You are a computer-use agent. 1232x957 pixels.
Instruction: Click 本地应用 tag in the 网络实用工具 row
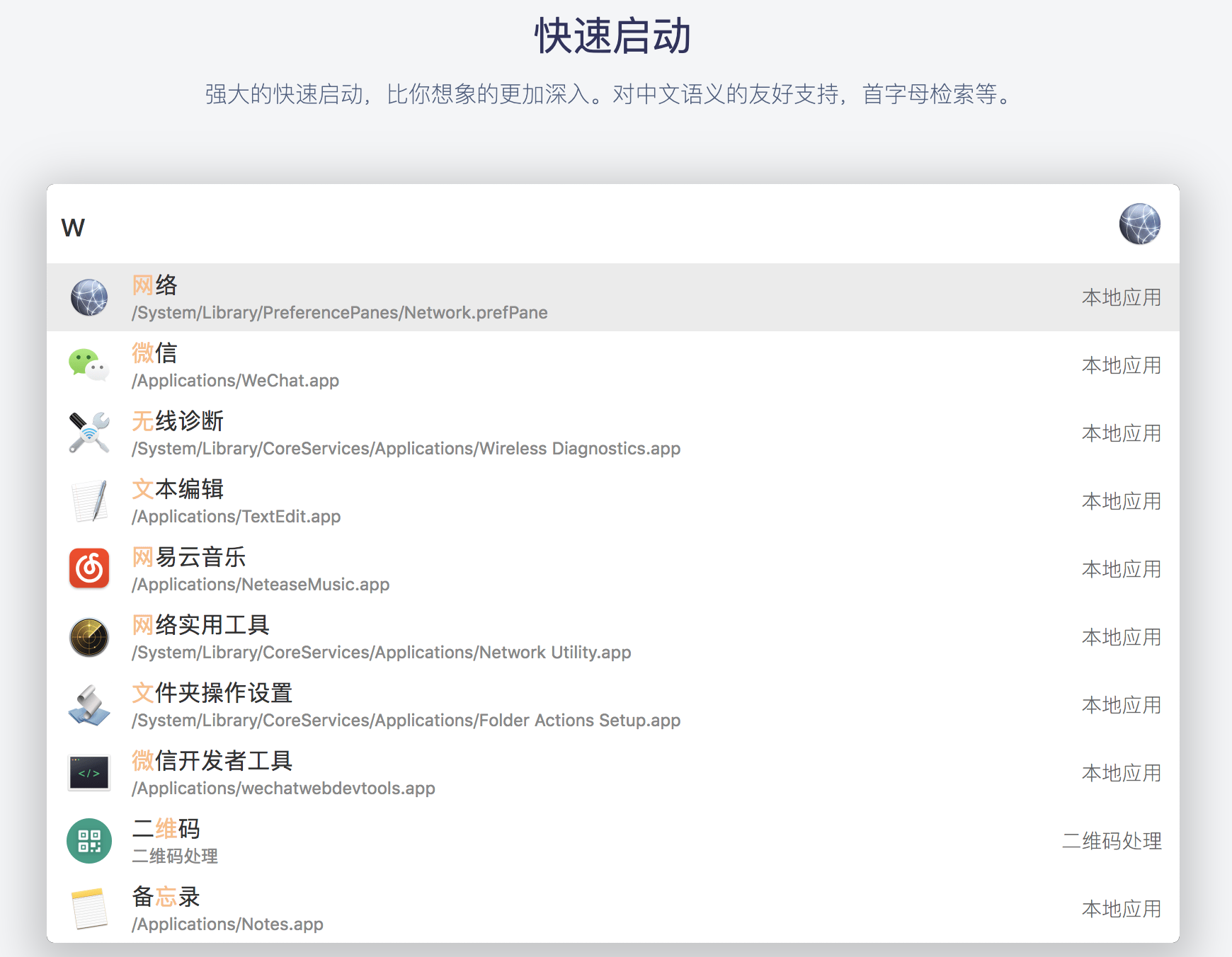[x=1122, y=637]
